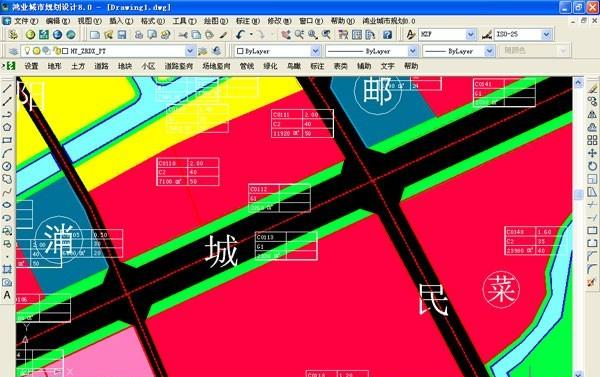The image size is (600, 377).
Task: Open the 绿化 planning menu
Action: (x=270, y=66)
